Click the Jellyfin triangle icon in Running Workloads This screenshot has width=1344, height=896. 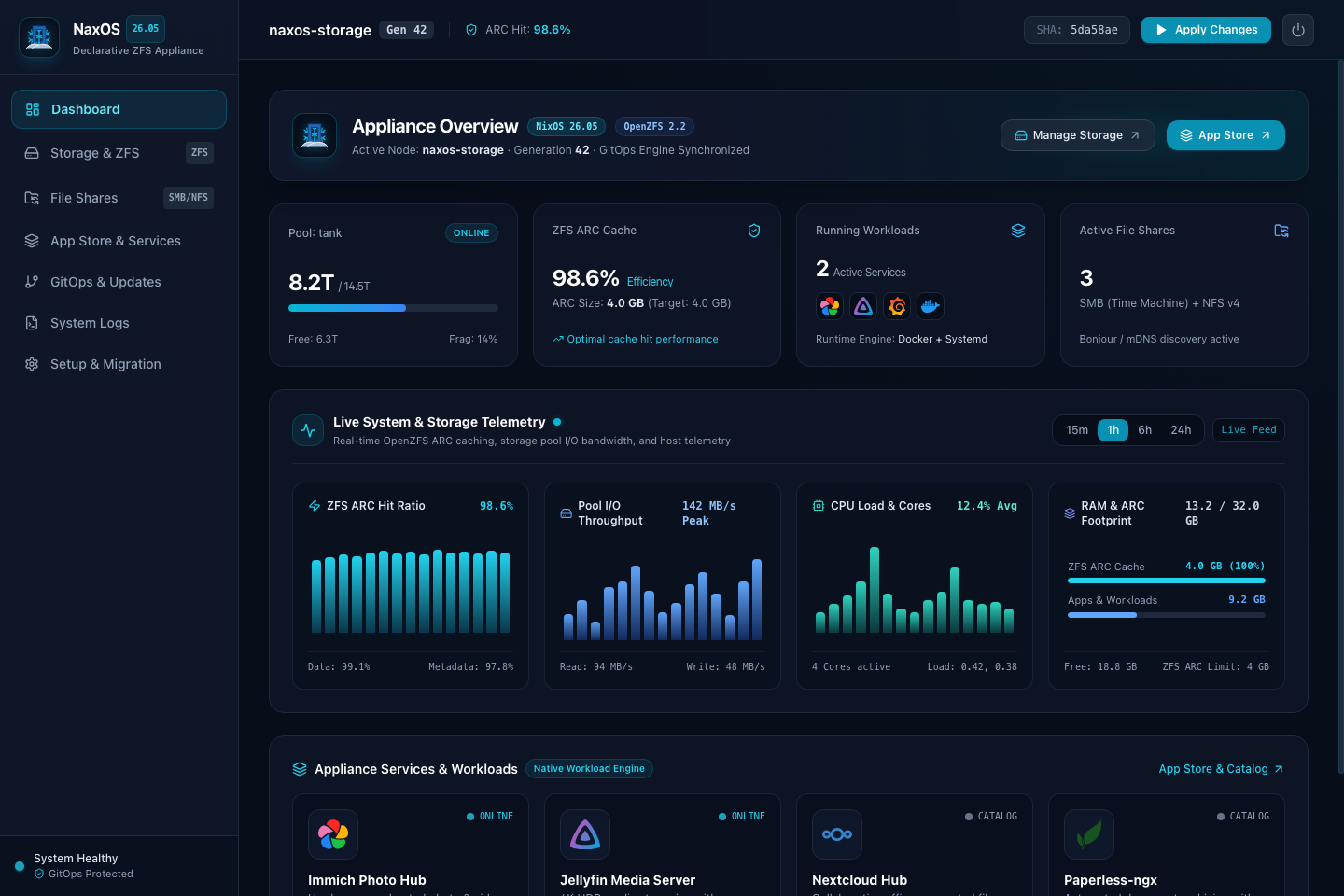point(863,306)
